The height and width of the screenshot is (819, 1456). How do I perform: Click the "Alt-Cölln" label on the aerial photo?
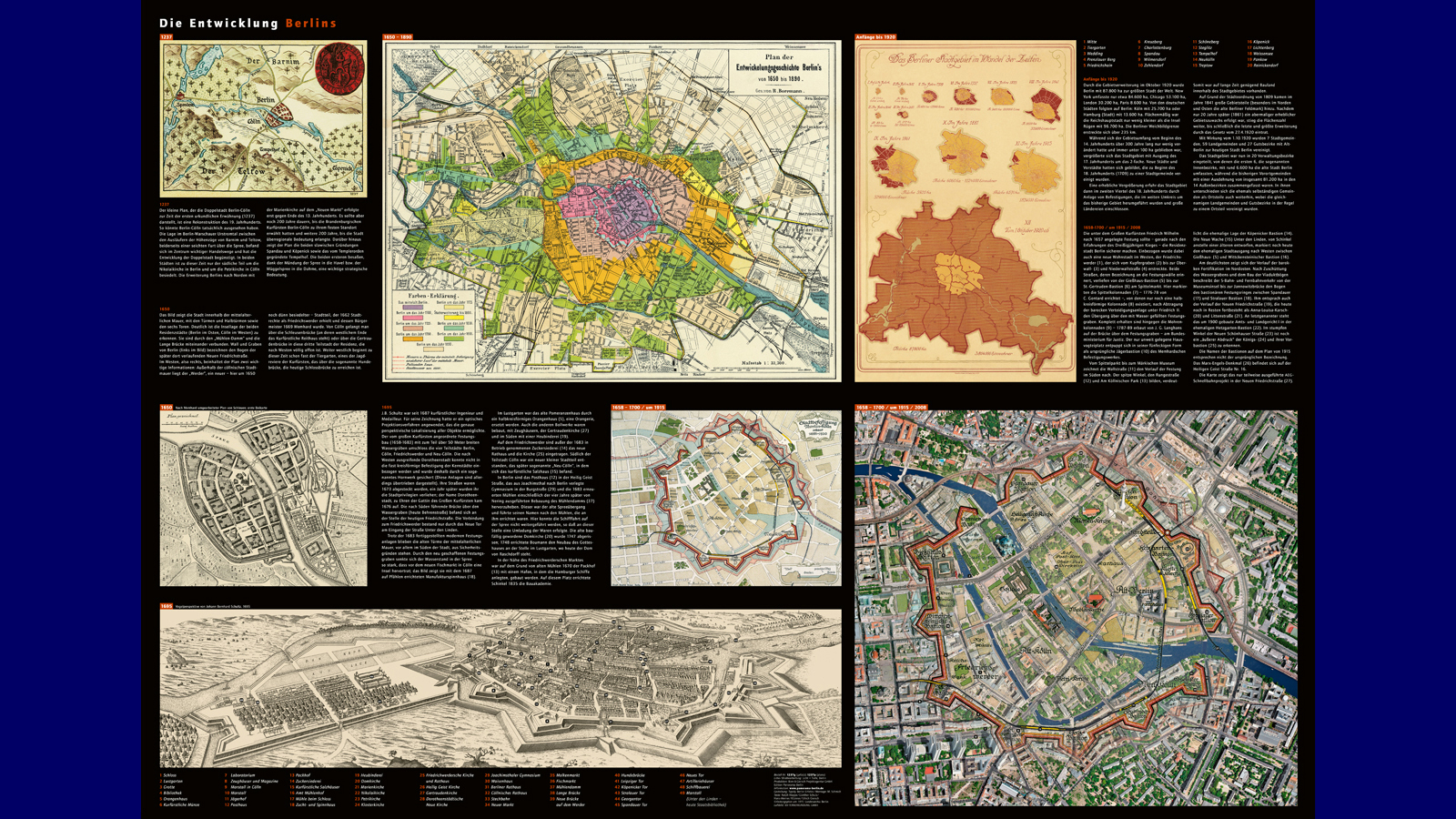click(x=1036, y=651)
